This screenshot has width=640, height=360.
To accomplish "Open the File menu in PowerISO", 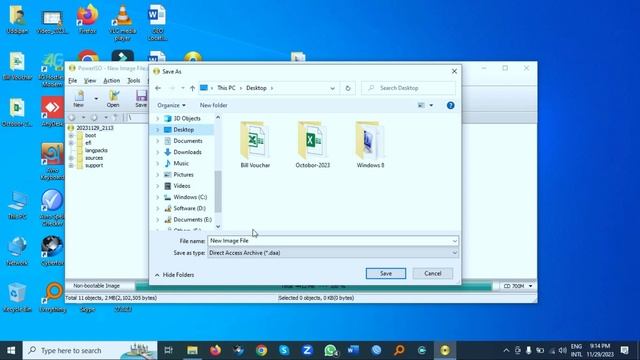I will 73,81.
